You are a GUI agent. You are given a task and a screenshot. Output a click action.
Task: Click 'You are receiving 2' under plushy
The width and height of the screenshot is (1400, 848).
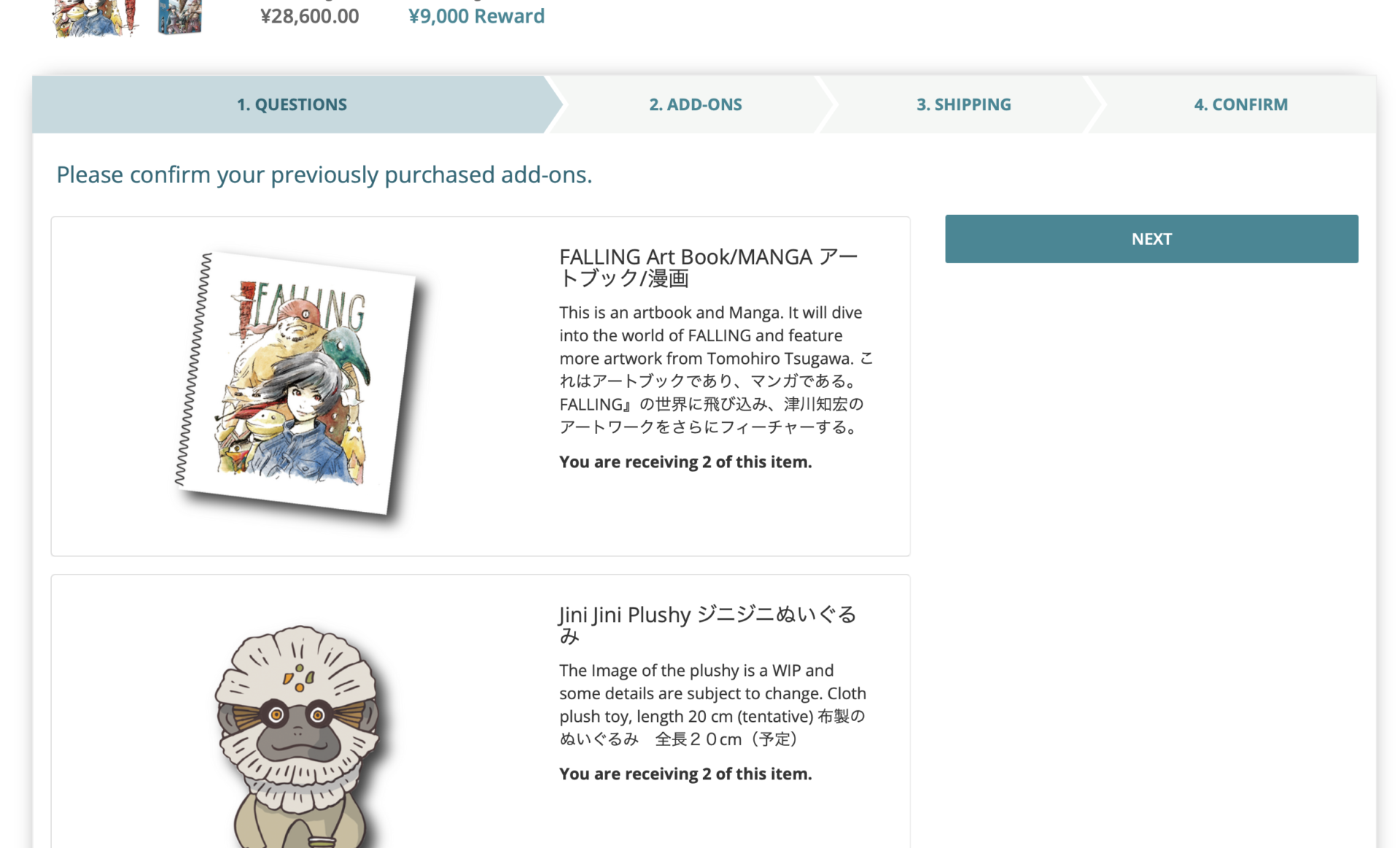pos(685,774)
